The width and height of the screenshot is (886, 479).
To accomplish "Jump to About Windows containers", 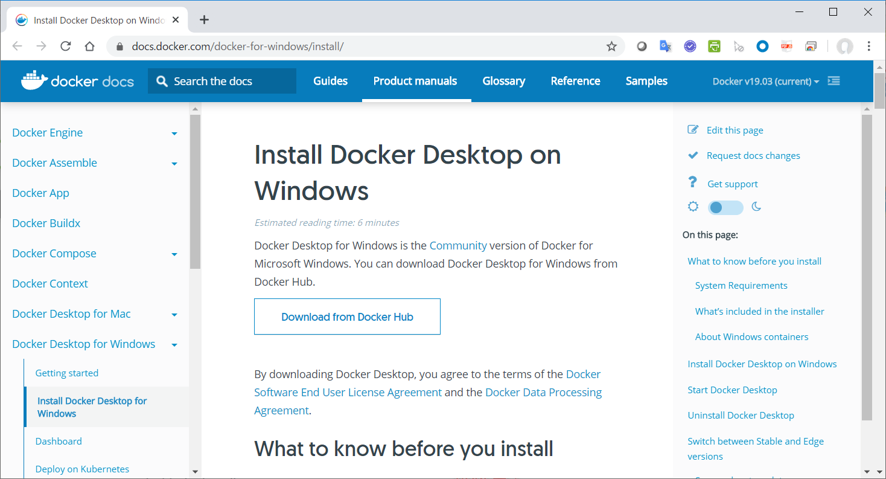I will 752,337.
